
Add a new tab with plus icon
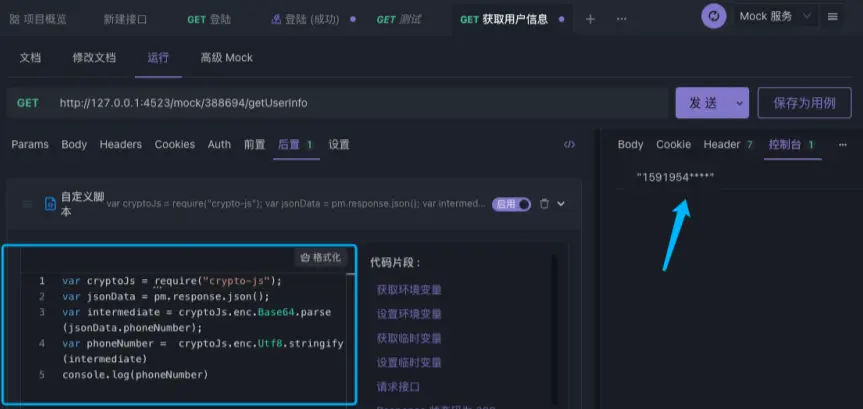(x=590, y=19)
